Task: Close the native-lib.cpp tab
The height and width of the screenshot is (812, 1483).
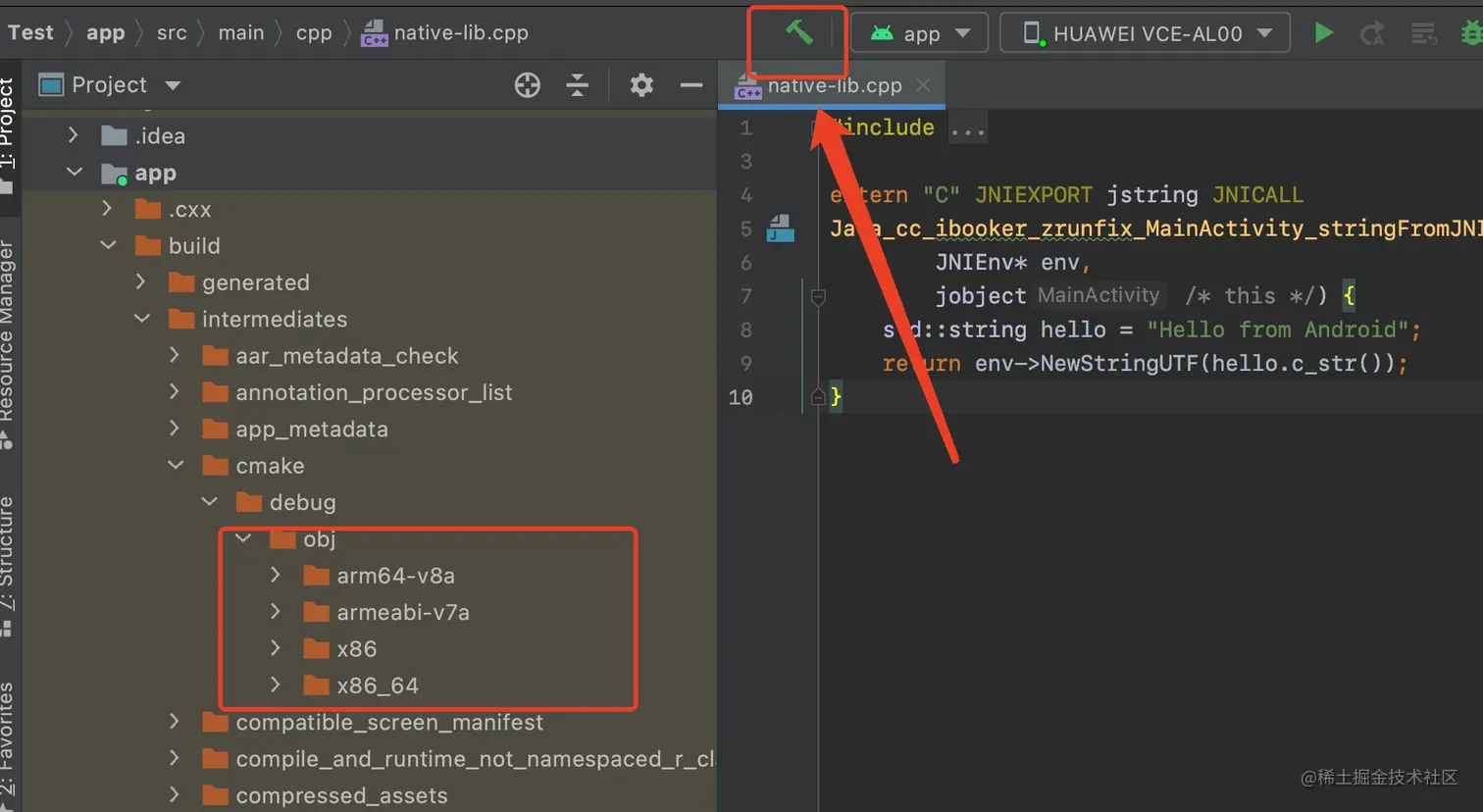Action: point(923,85)
